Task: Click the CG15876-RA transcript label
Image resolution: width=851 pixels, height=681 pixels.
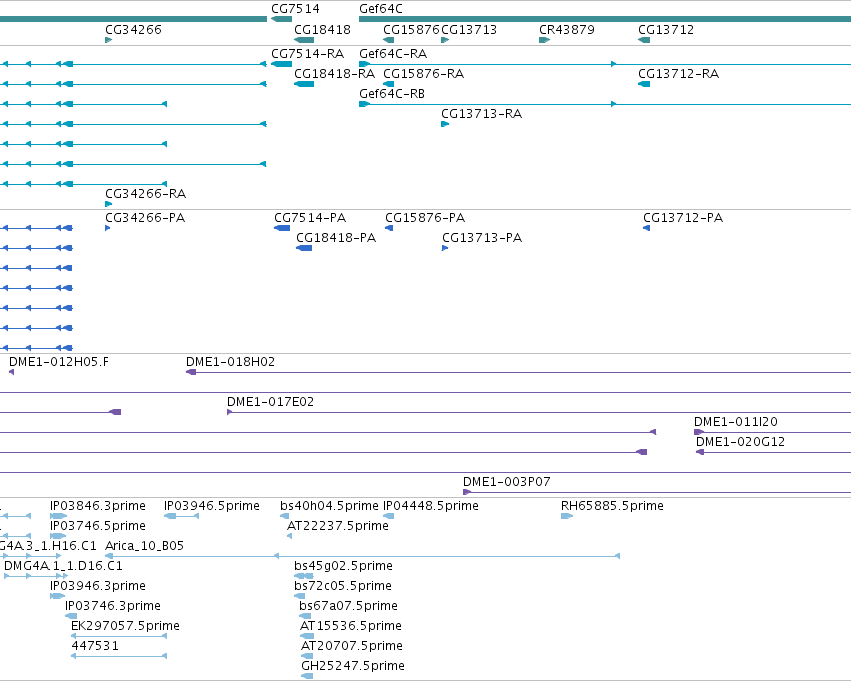Action: pos(423,74)
